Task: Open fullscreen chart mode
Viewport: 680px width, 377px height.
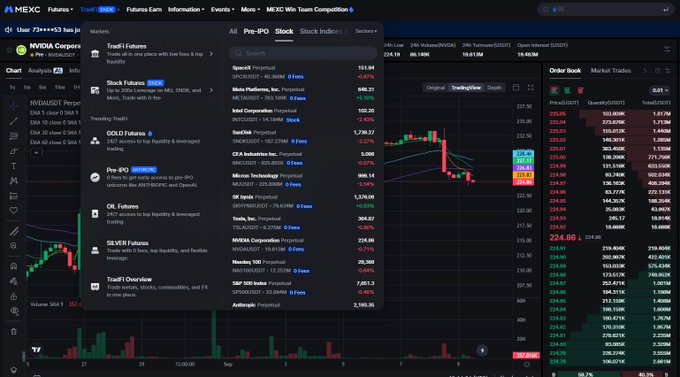Action: (x=530, y=88)
